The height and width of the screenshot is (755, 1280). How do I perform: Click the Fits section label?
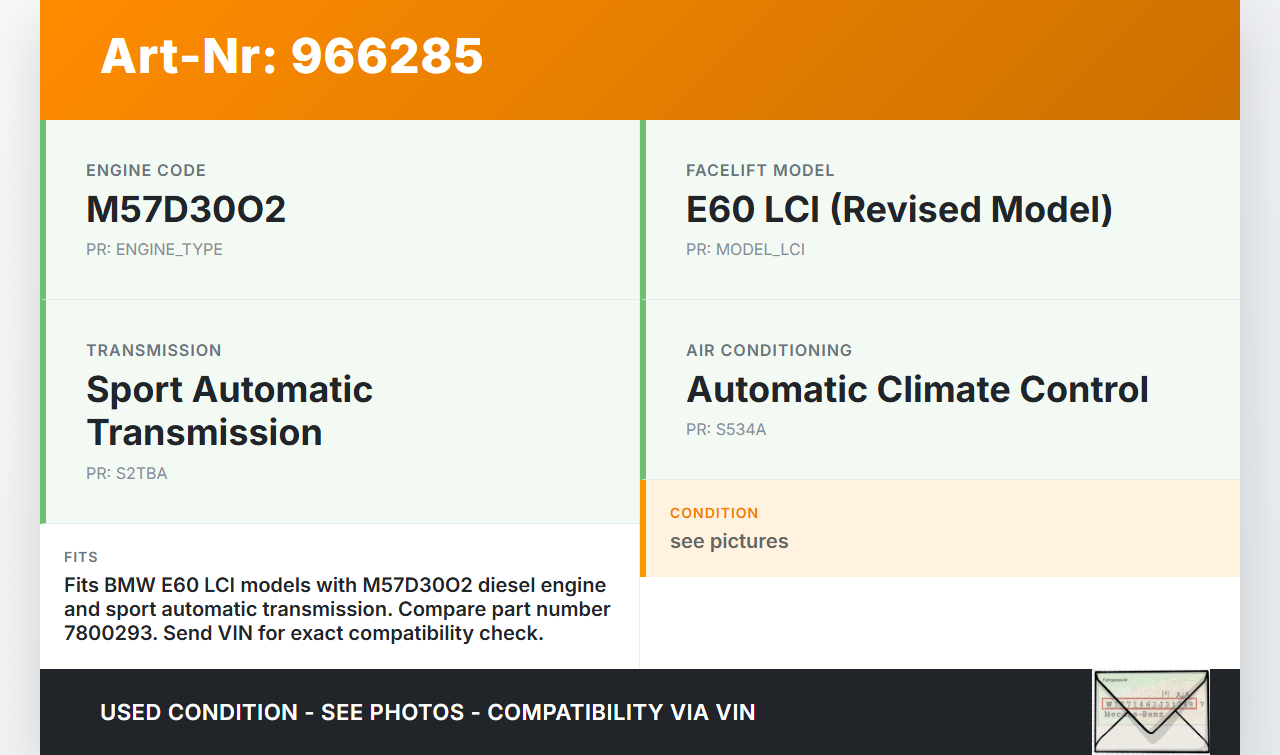coord(81,557)
